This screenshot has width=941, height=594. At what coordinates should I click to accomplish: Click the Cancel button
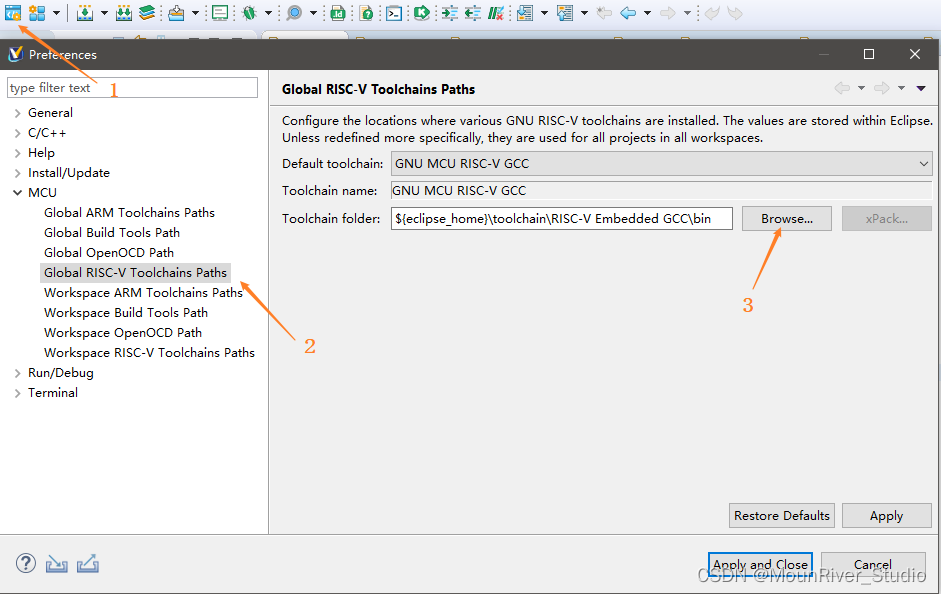[873, 564]
